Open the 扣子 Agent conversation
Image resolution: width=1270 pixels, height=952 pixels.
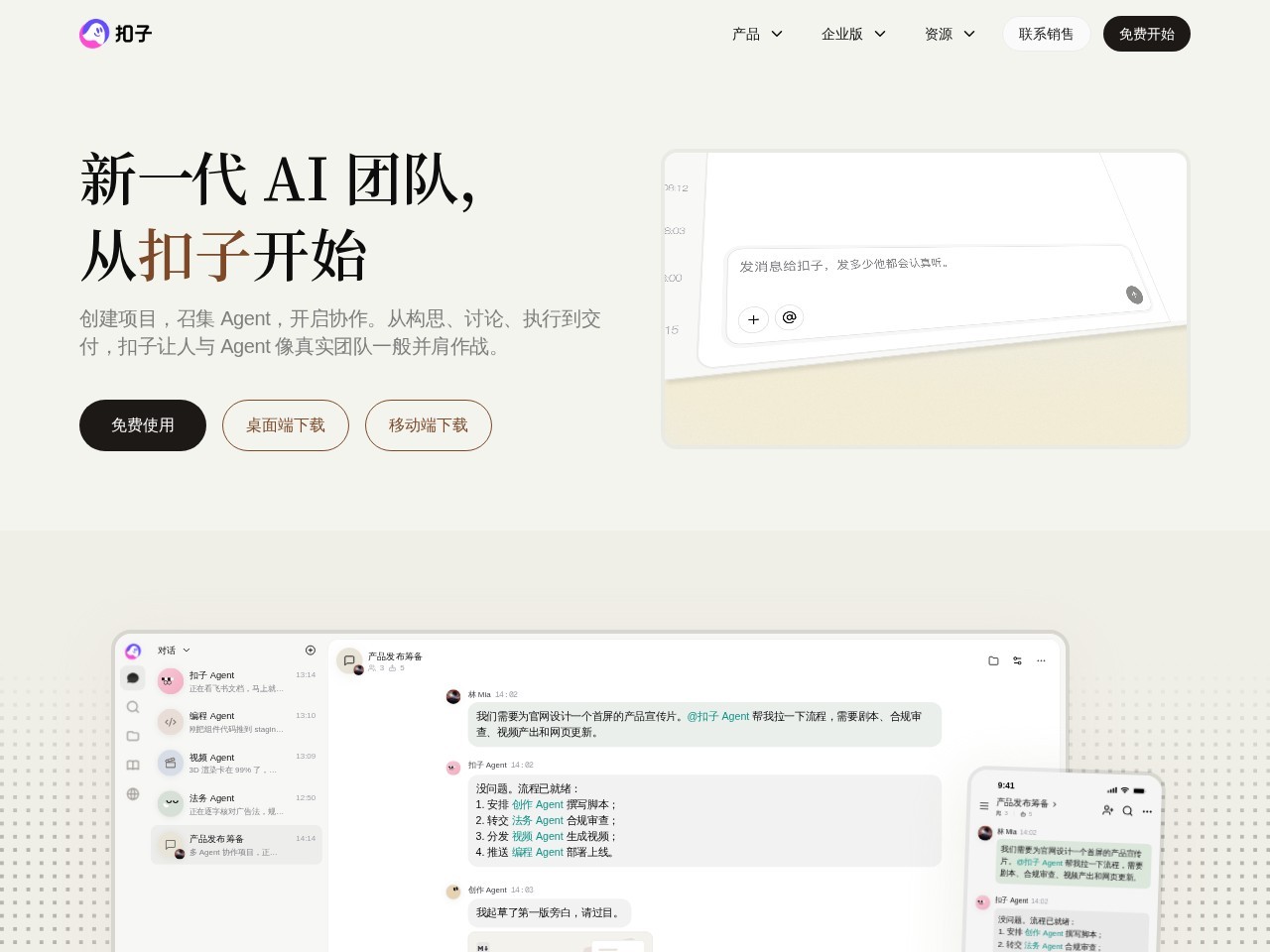pos(236,681)
